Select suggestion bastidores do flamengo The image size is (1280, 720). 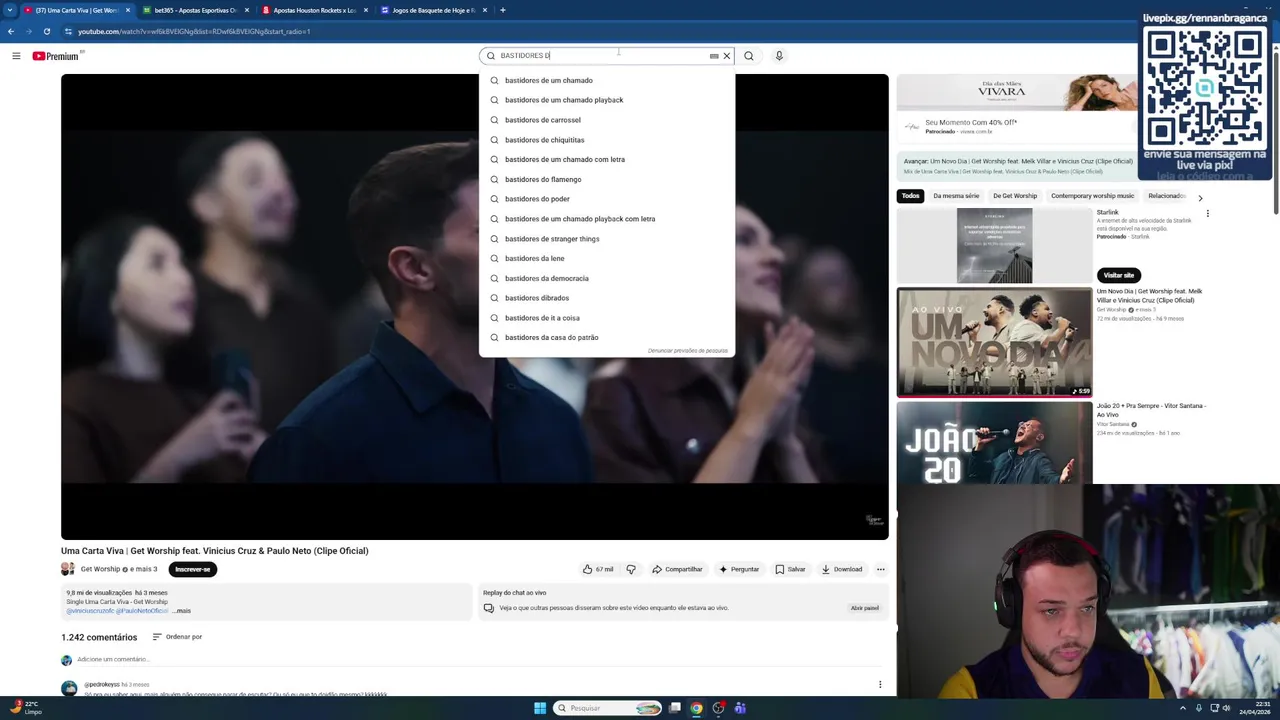[607, 179]
